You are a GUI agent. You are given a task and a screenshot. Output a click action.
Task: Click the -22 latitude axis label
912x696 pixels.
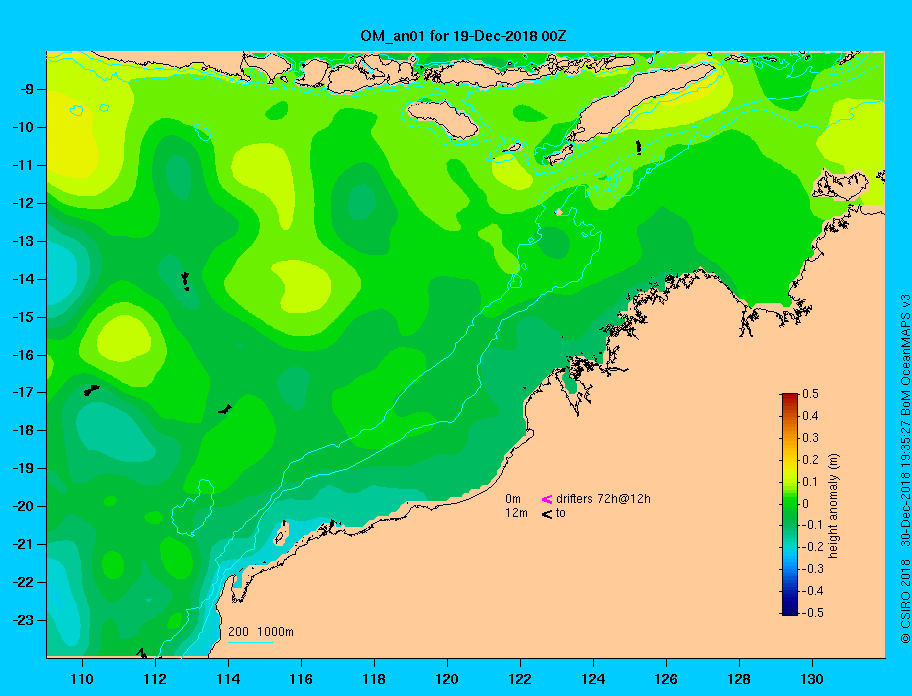coord(23,583)
